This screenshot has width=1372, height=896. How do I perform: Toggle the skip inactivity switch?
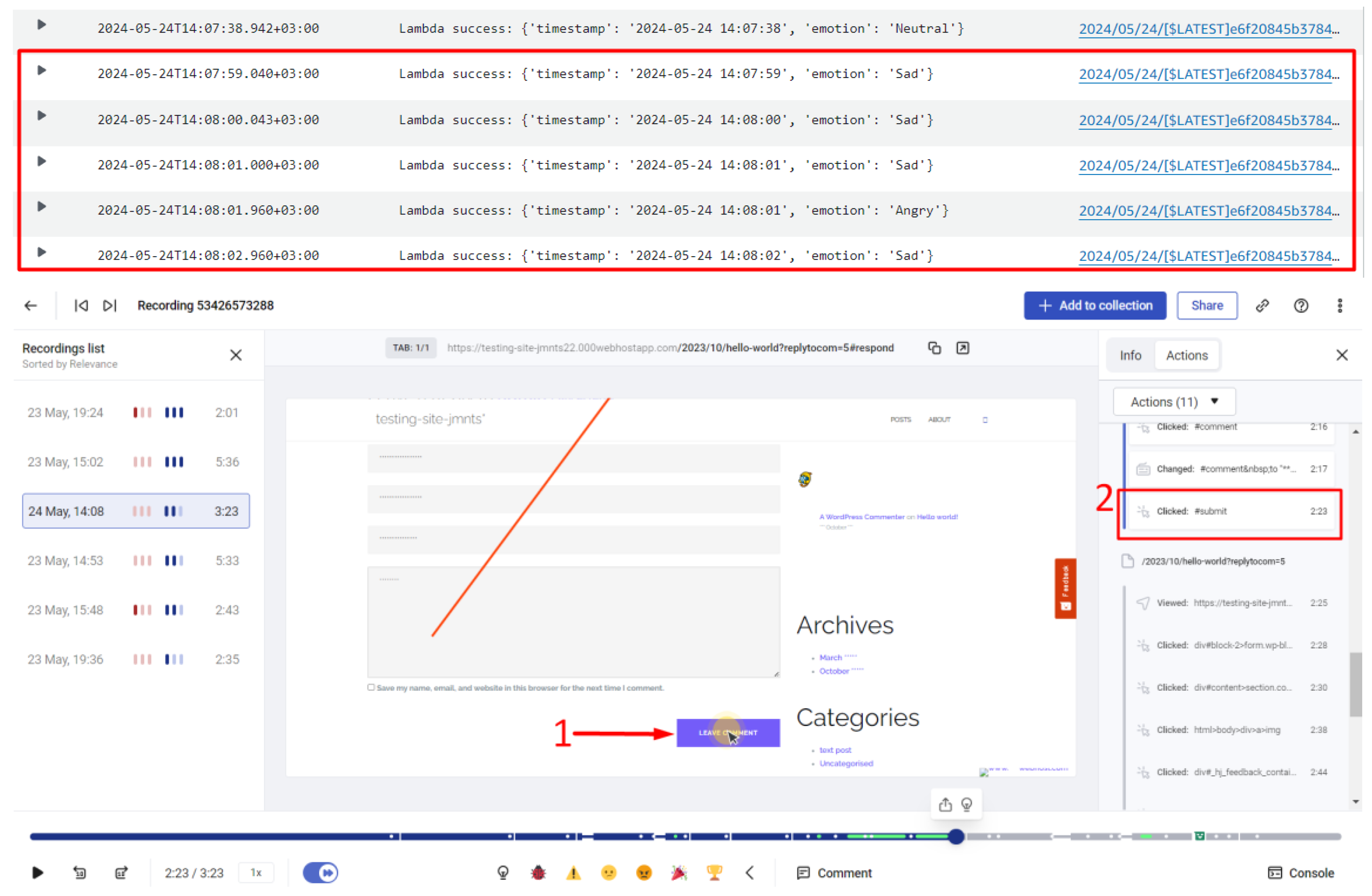click(321, 873)
